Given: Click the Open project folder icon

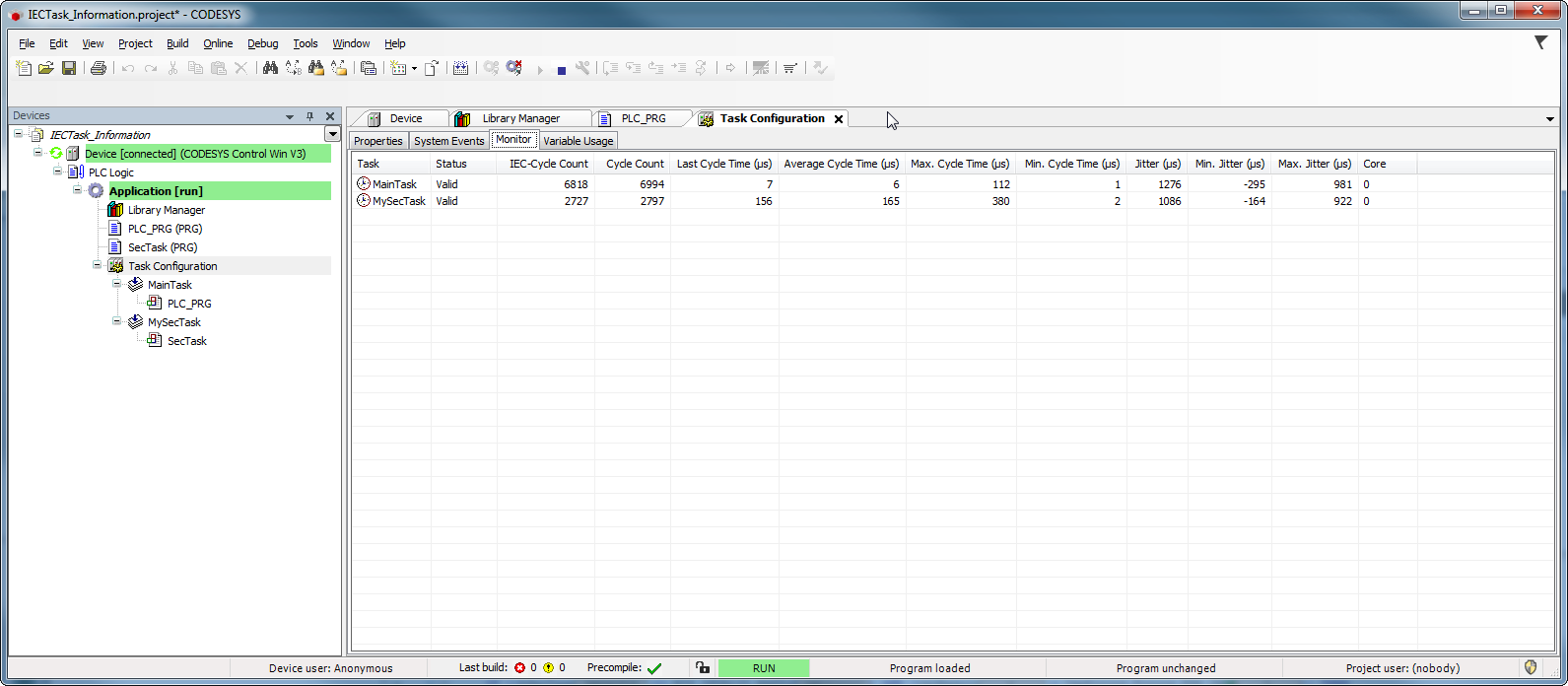Looking at the screenshot, I should tap(46, 68).
